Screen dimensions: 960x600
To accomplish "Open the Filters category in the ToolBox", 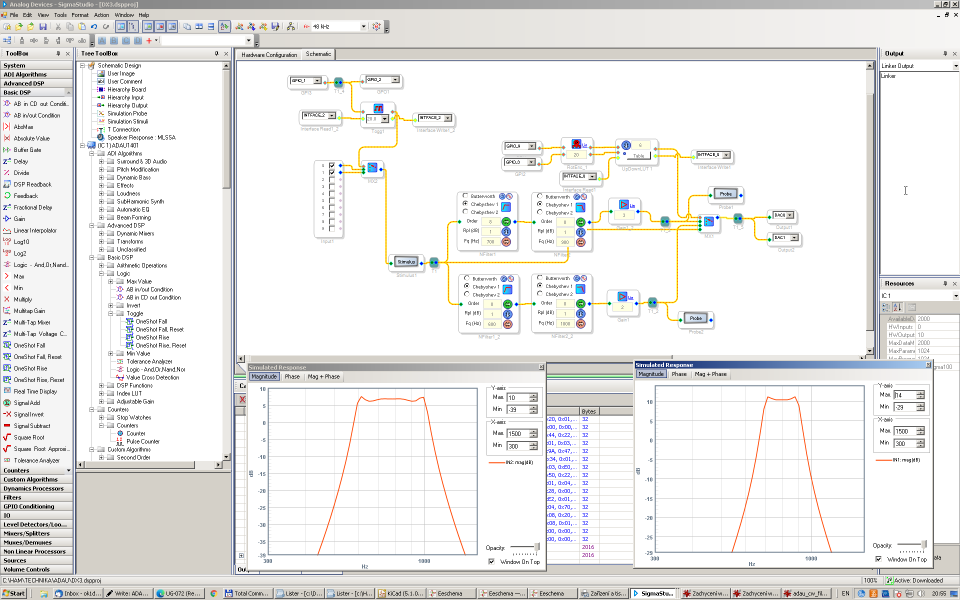I will 36,498.
